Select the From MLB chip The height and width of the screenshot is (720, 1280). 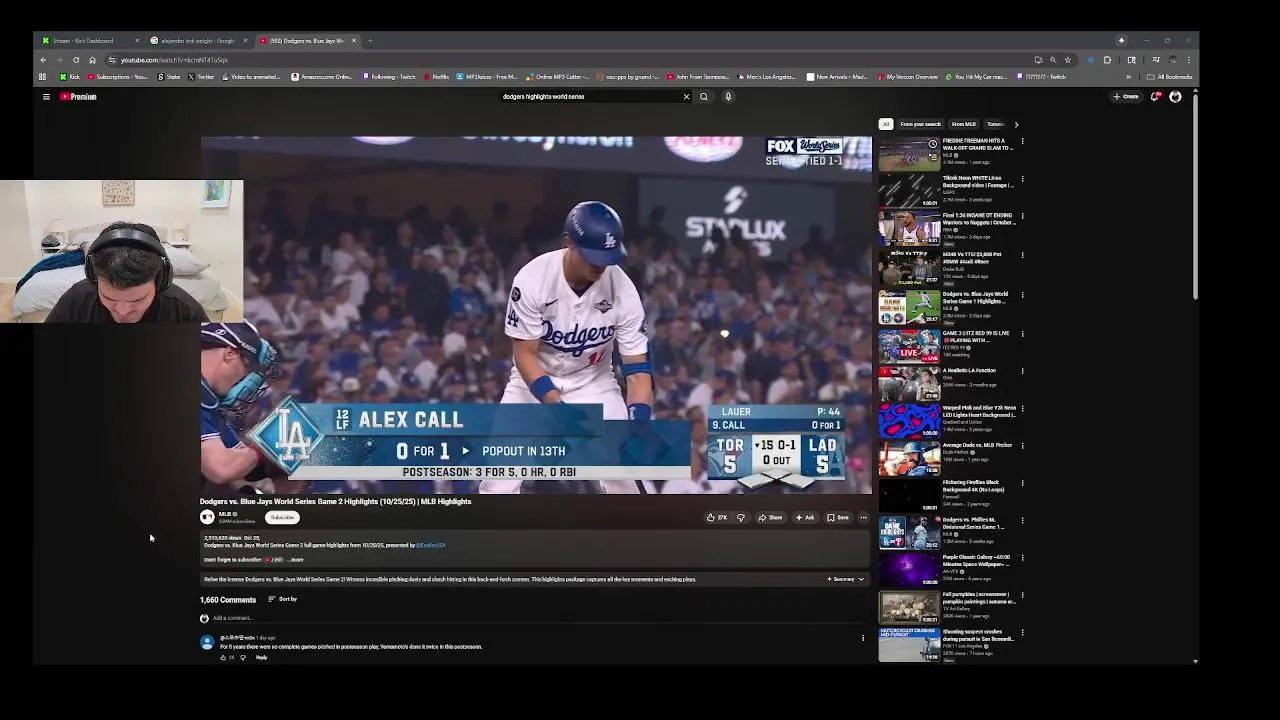[x=963, y=124]
